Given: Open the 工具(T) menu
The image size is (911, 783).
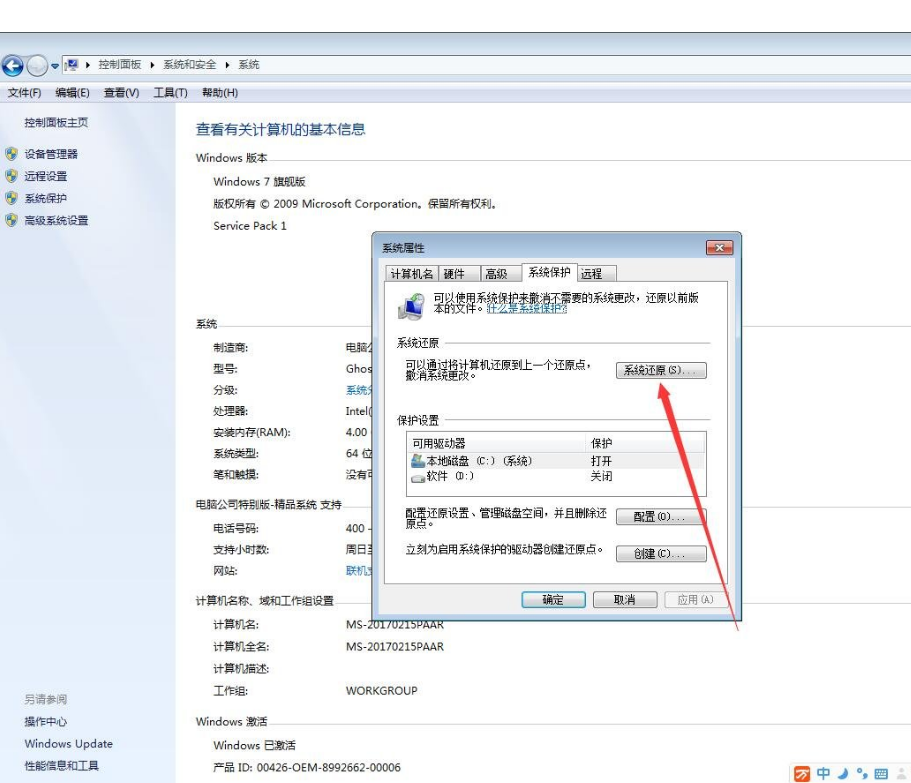Looking at the screenshot, I should [170, 93].
